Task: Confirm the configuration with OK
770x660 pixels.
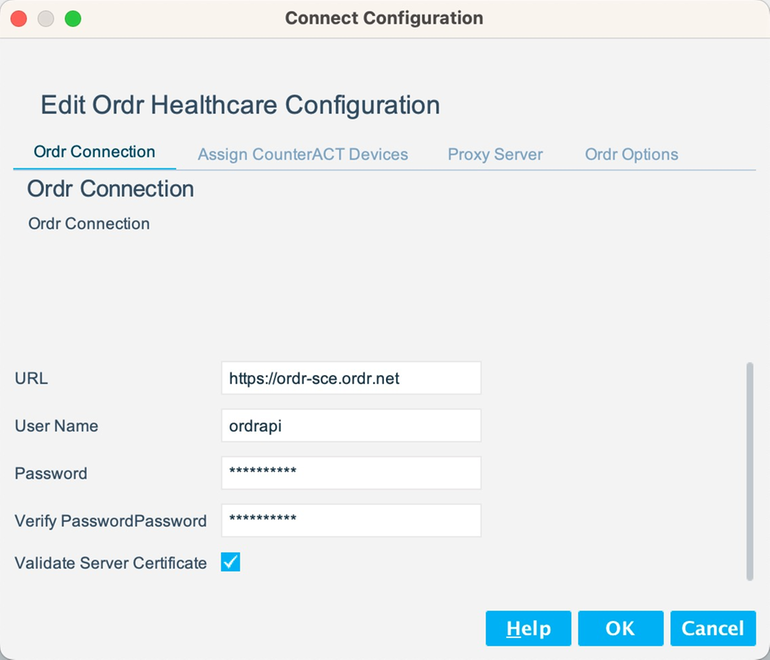Action: [x=620, y=628]
